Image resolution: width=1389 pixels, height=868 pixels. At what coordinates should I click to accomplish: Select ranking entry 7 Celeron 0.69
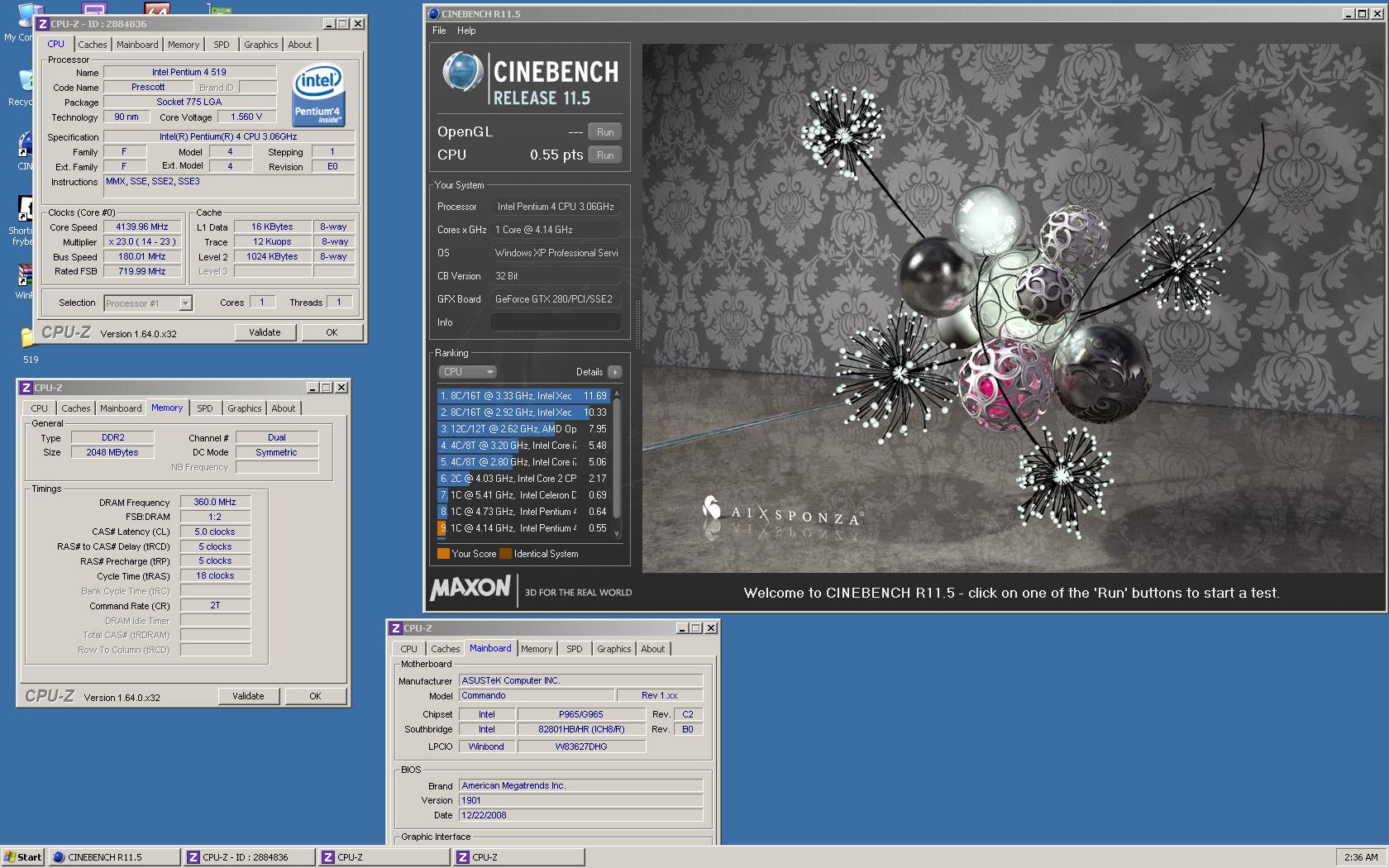[524, 495]
